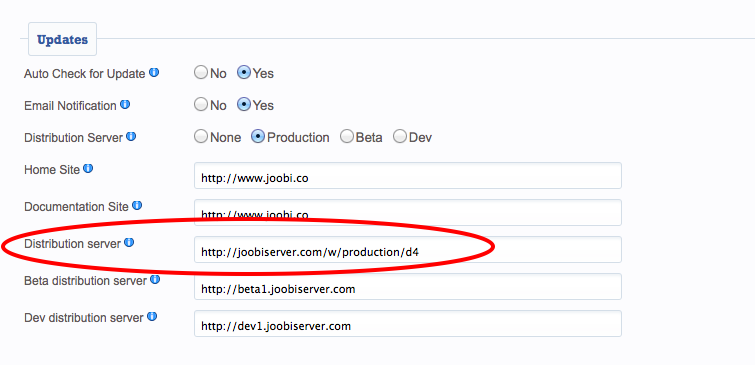Set Auto Check for Update to Yes
This screenshot has height=365, width=755.
coord(244,73)
